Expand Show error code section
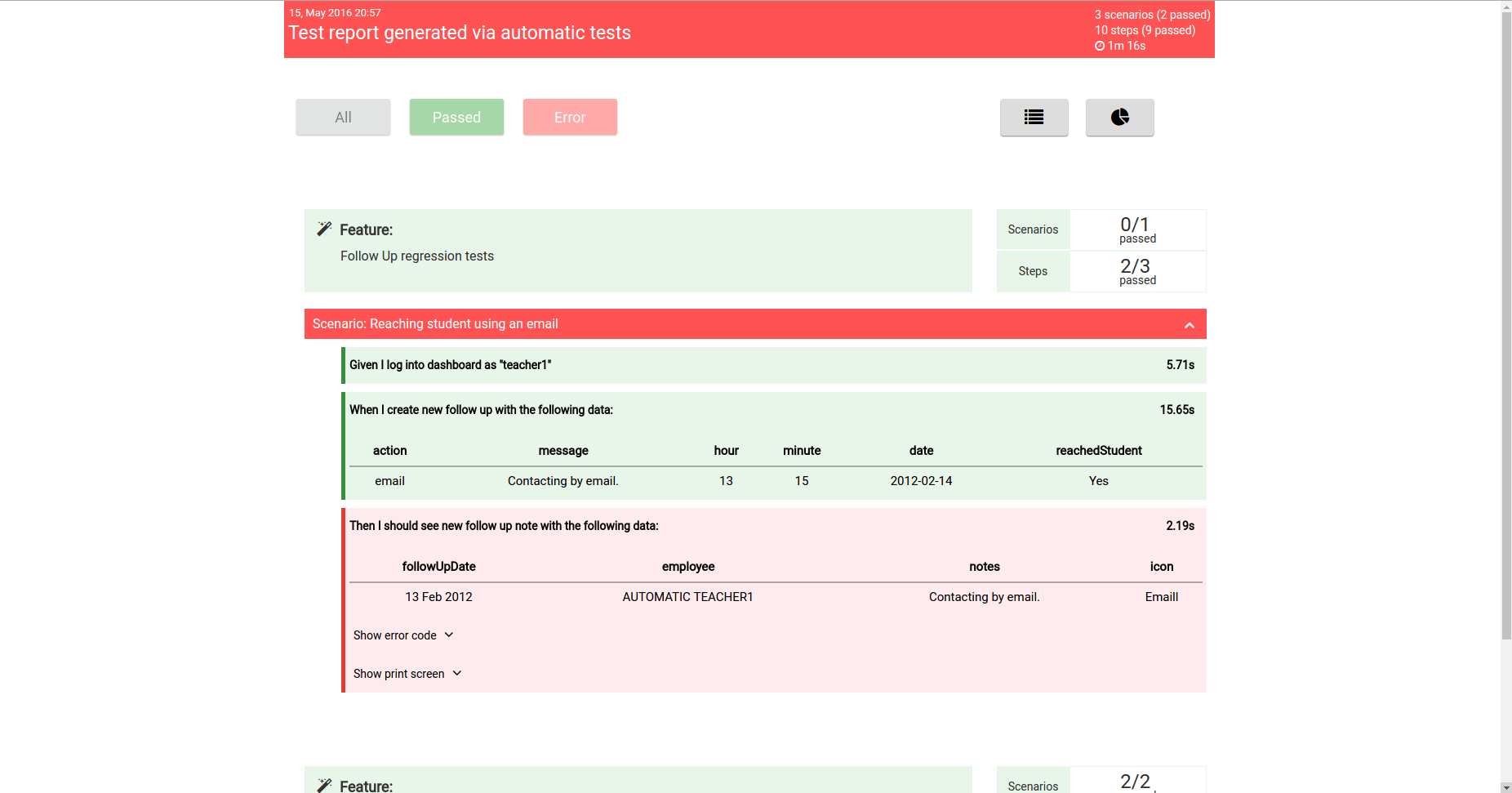Screen dimensions: 1512x793 point(403,635)
